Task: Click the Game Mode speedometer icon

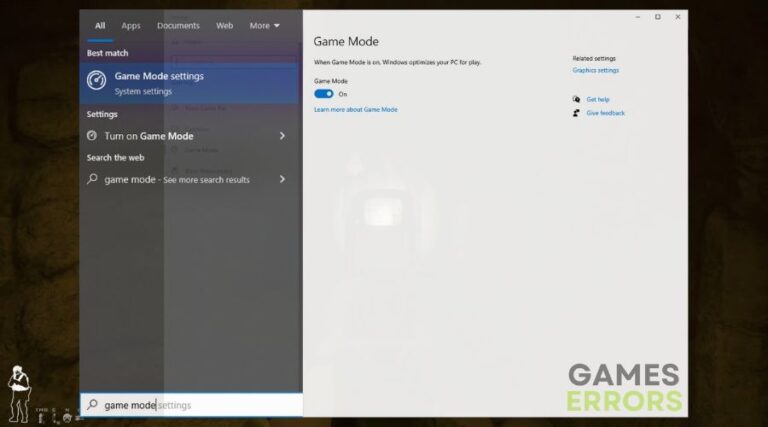Action: point(97,82)
